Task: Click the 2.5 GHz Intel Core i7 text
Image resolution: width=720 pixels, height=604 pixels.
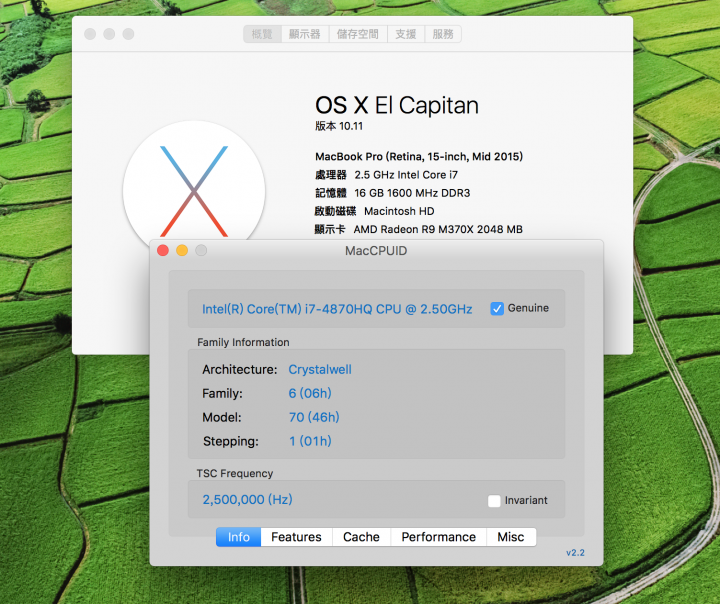Action: tap(406, 175)
